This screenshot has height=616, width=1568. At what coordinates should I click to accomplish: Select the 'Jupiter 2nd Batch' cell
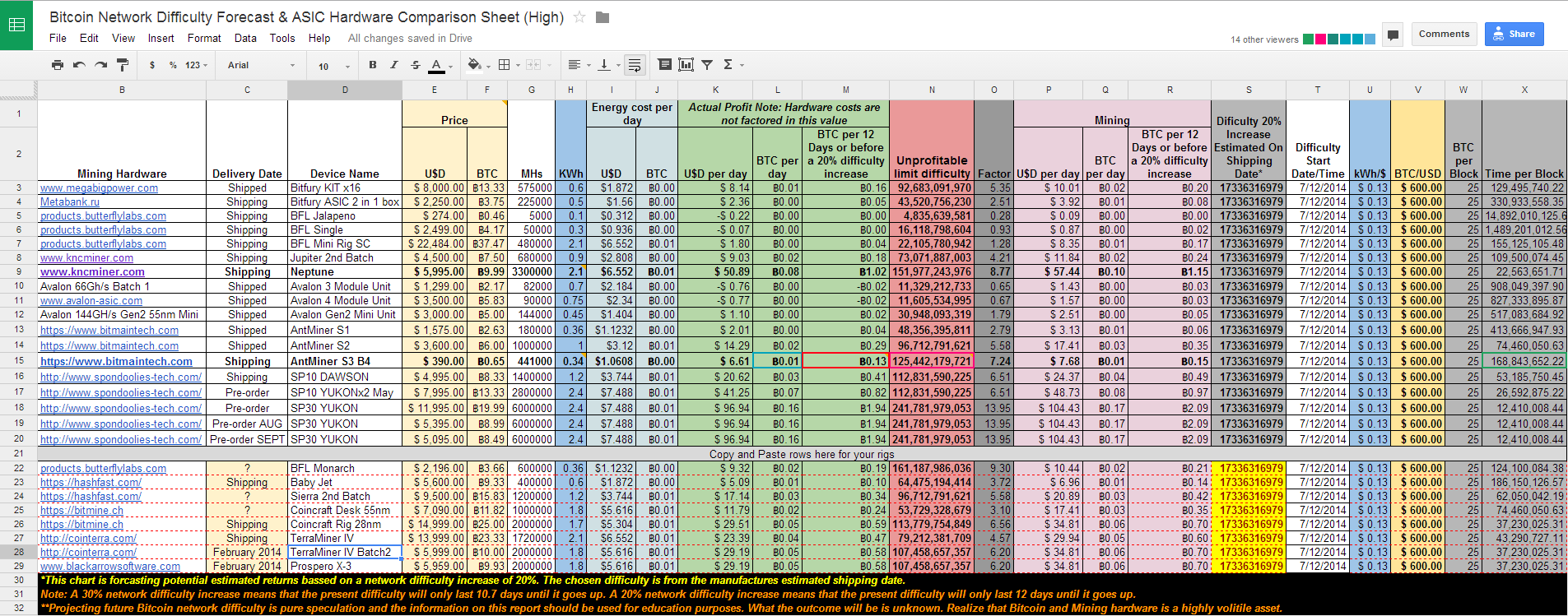345,258
